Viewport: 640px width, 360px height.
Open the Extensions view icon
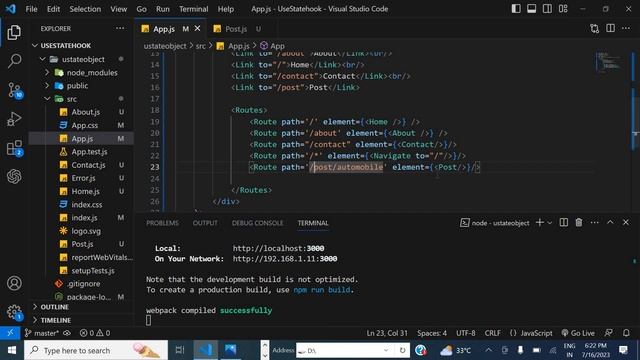point(15,148)
